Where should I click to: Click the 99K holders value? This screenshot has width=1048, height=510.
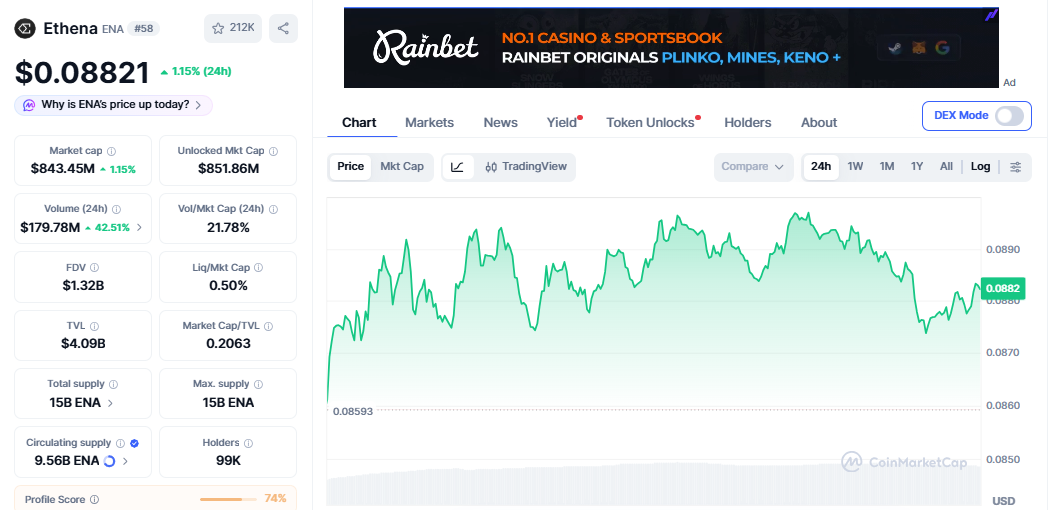(x=228, y=461)
